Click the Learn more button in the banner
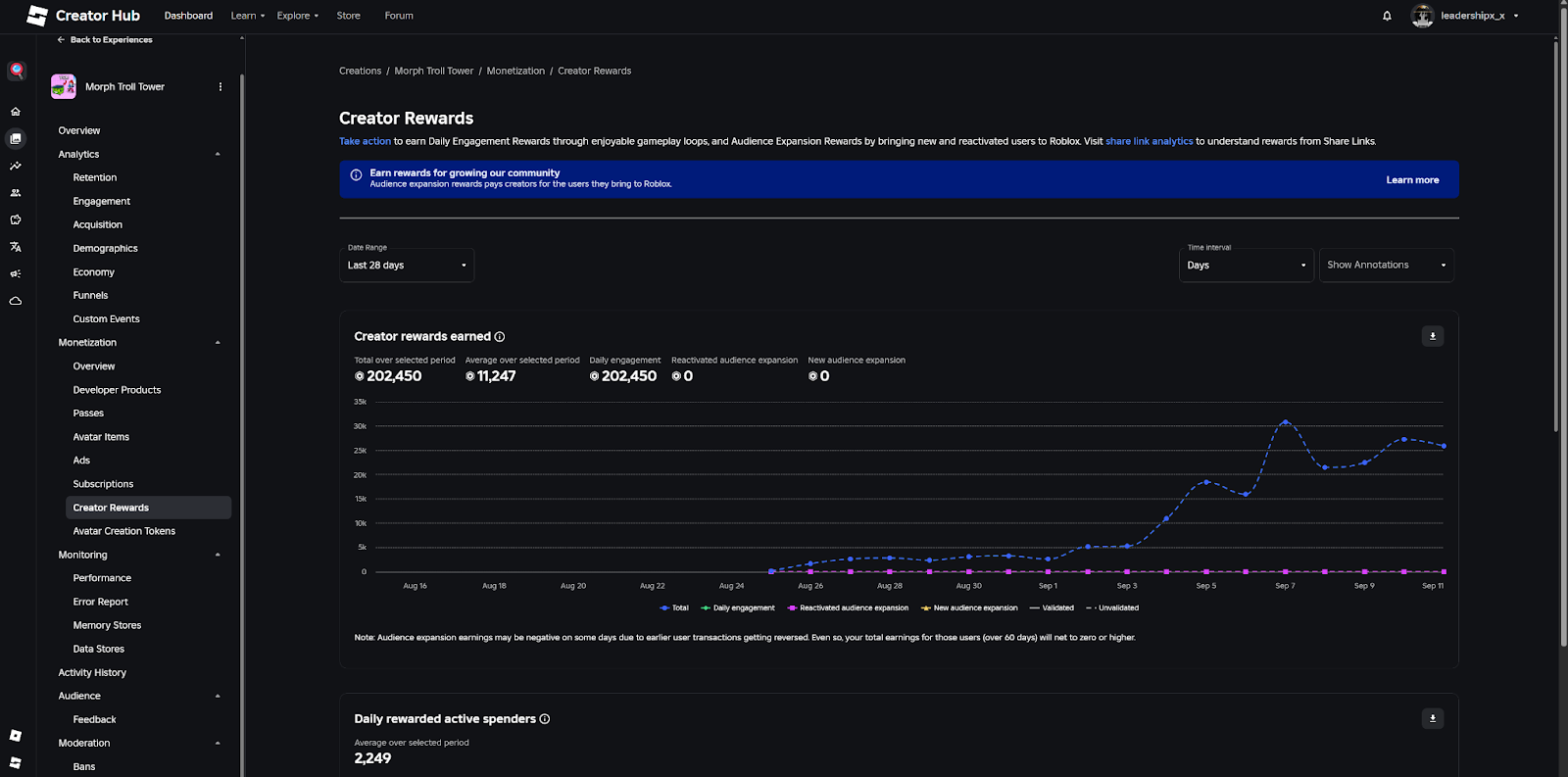The image size is (1568, 777). point(1411,180)
